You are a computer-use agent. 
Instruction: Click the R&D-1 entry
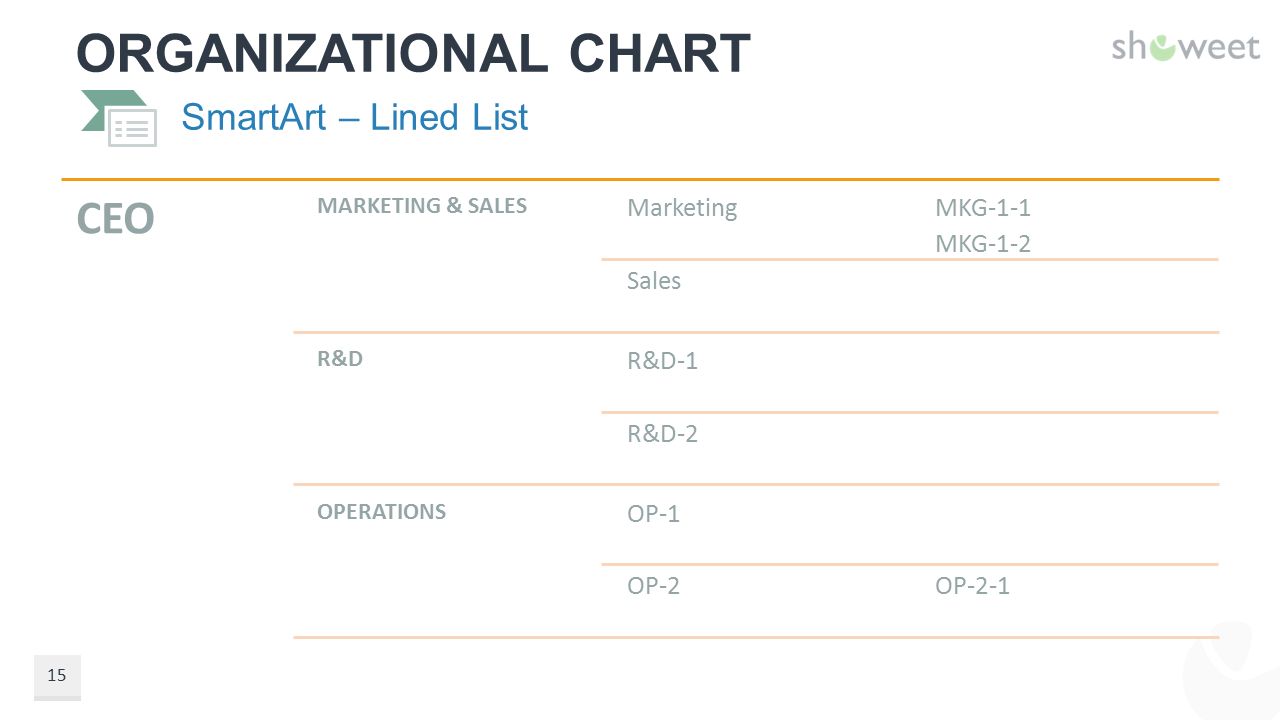(662, 361)
